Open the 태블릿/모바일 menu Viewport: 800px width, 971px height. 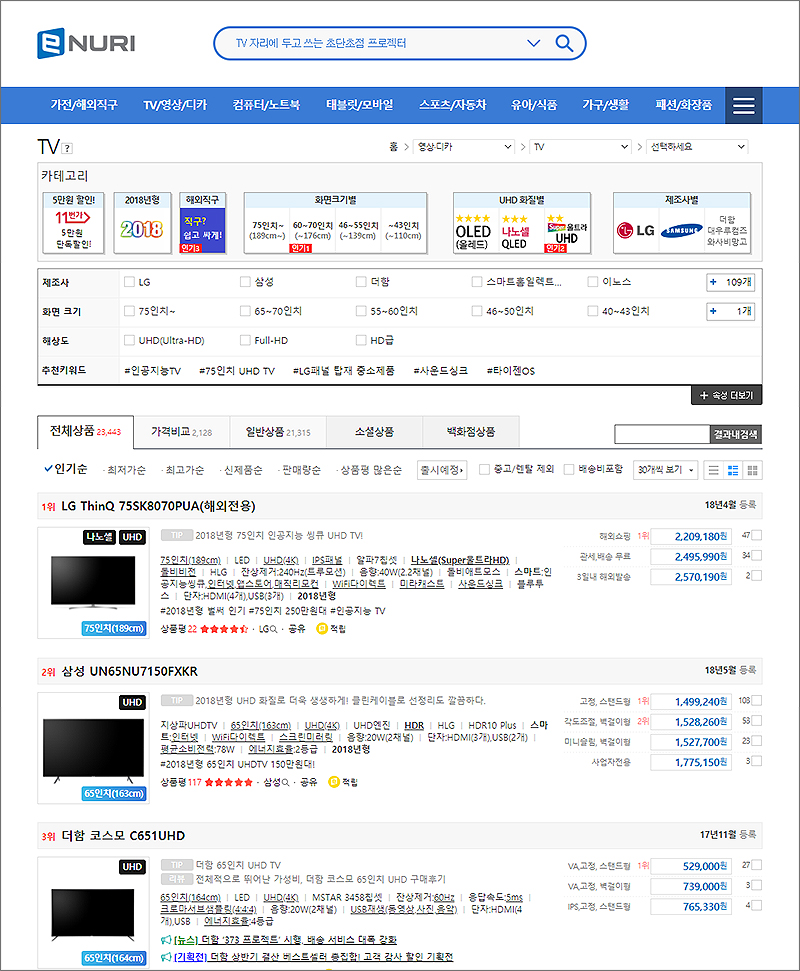(x=360, y=105)
